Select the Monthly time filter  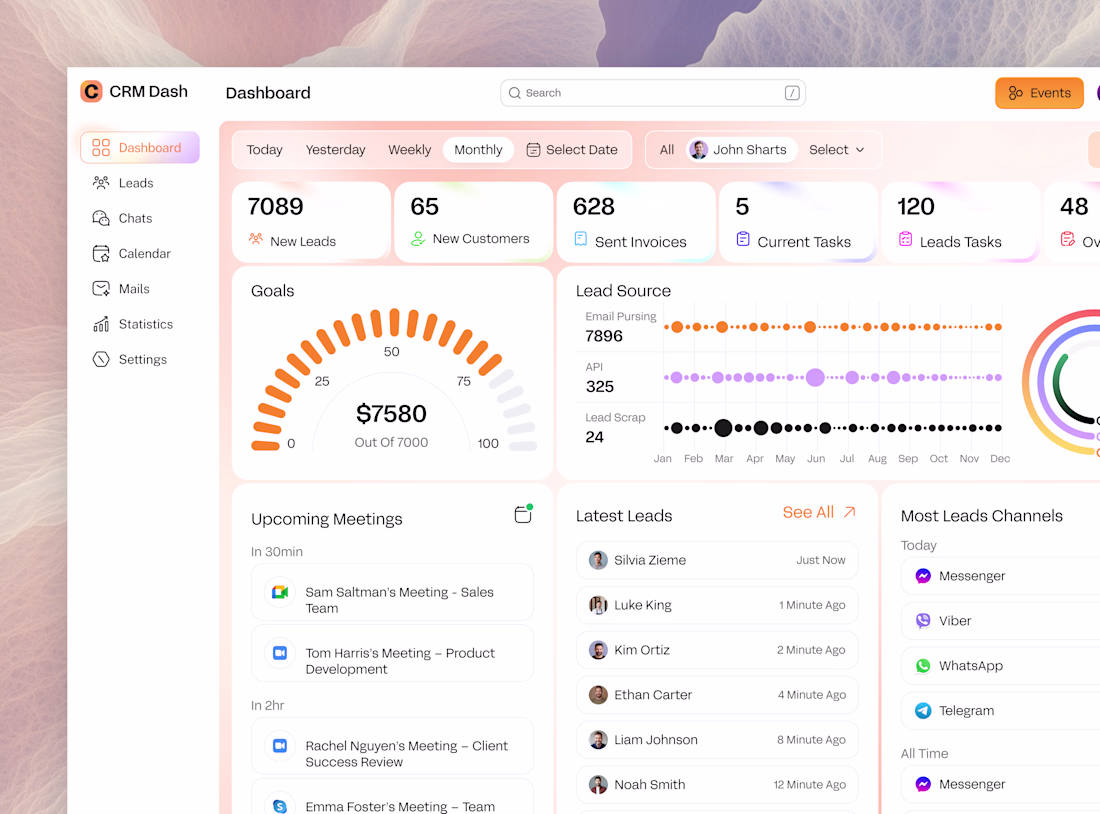coord(478,149)
